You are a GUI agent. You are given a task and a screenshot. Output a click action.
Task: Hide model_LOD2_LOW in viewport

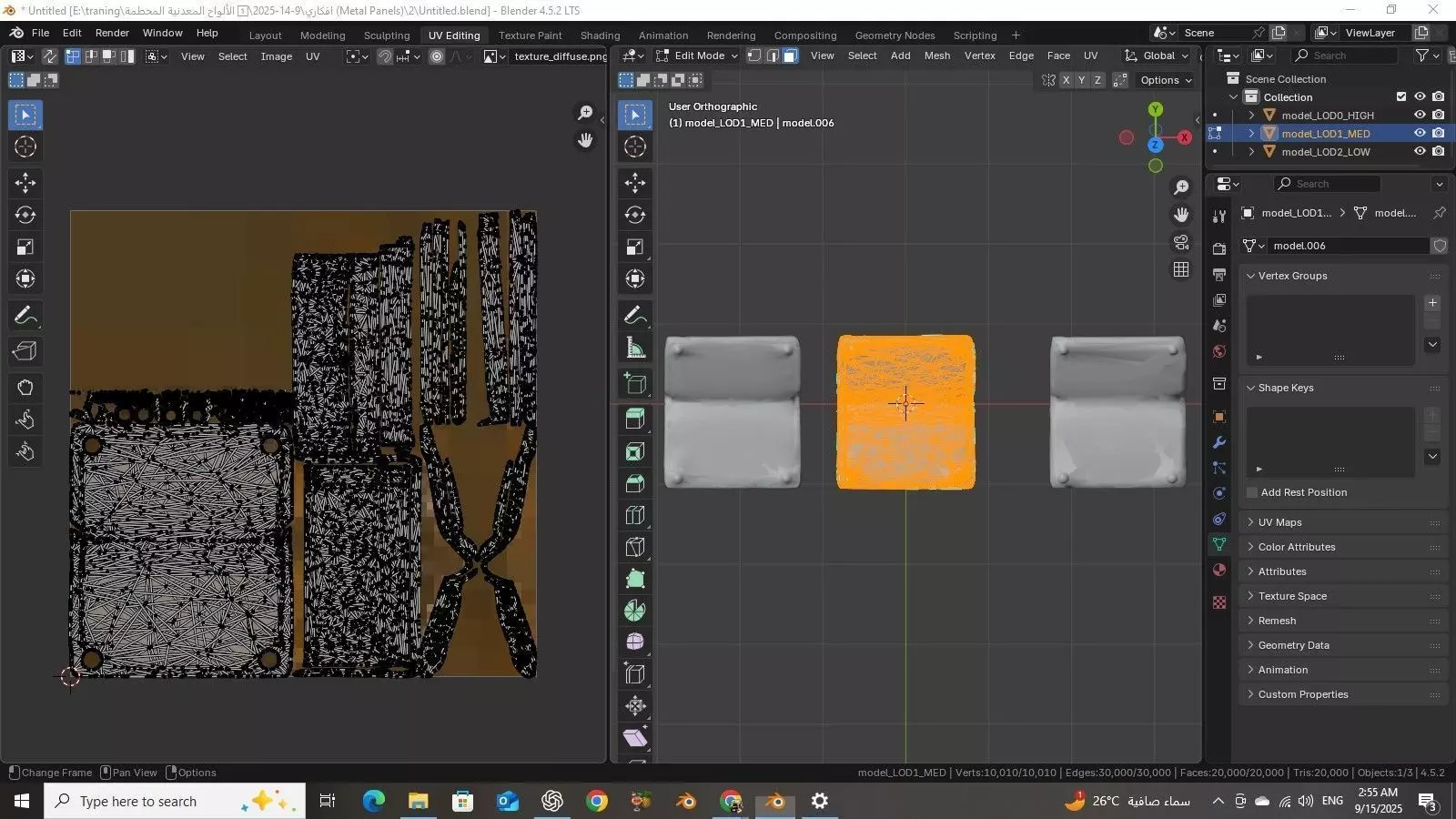click(1420, 152)
